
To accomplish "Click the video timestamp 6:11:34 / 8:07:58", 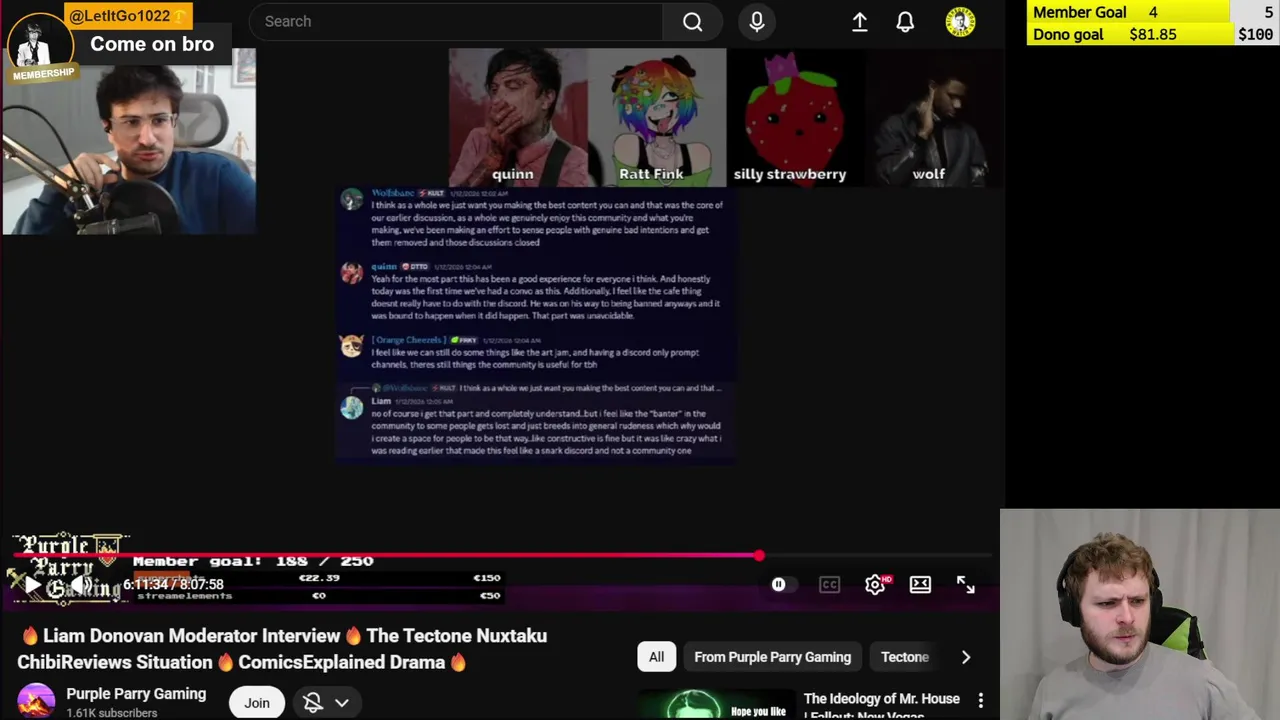I will point(173,584).
